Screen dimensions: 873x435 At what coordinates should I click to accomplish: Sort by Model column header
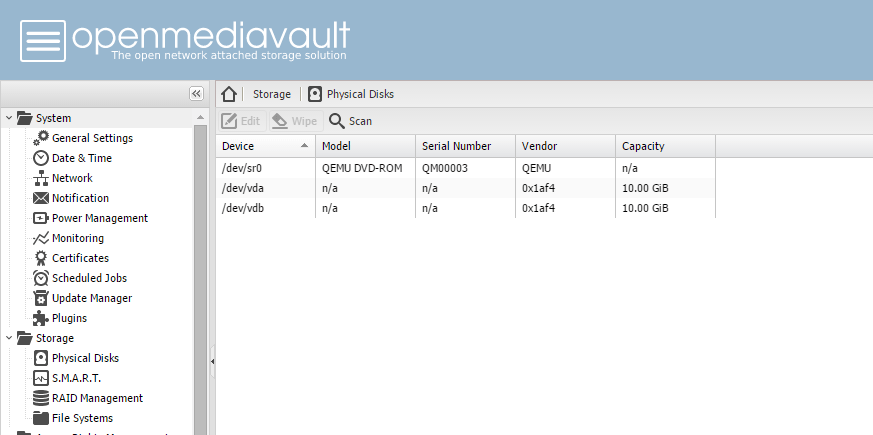click(x=365, y=146)
